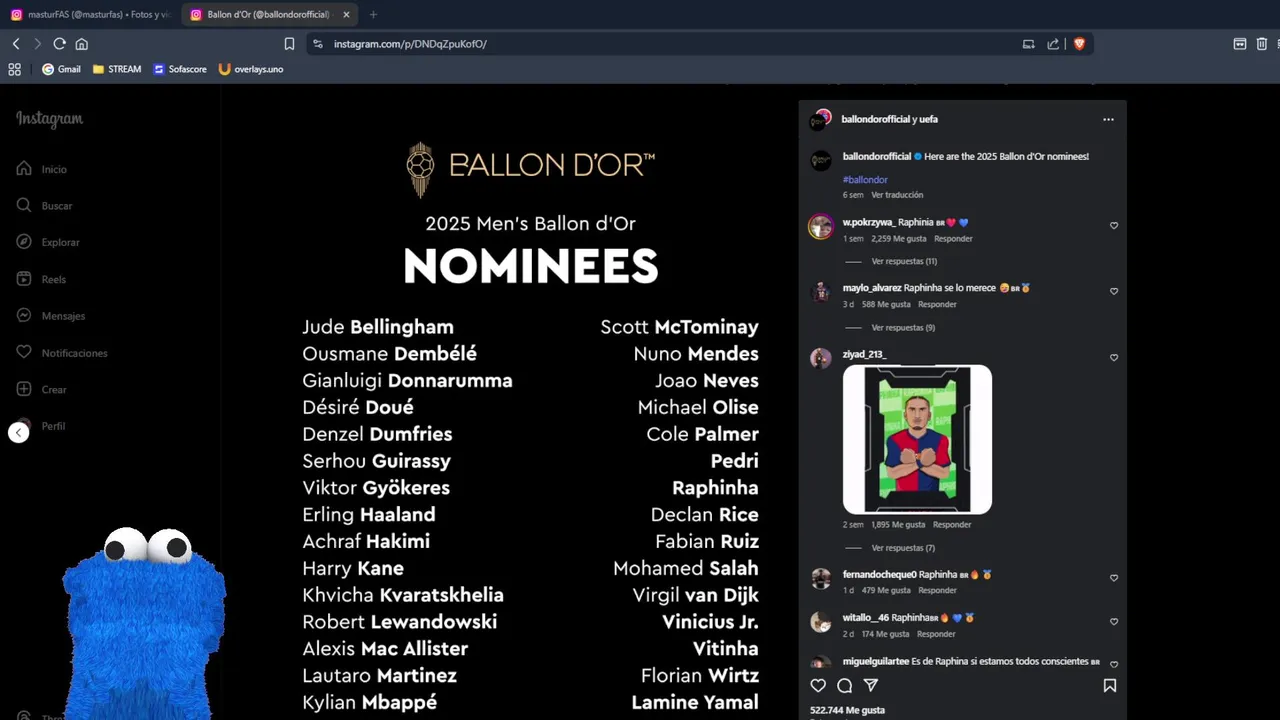Expand Ver respuestas (11) replies
1280x720 pixels.
click(904, 261)
